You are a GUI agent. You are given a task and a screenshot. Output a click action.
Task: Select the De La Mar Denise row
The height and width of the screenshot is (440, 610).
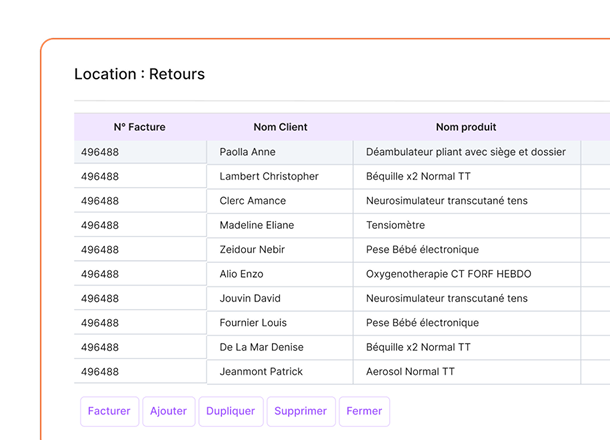coord(261,347)
